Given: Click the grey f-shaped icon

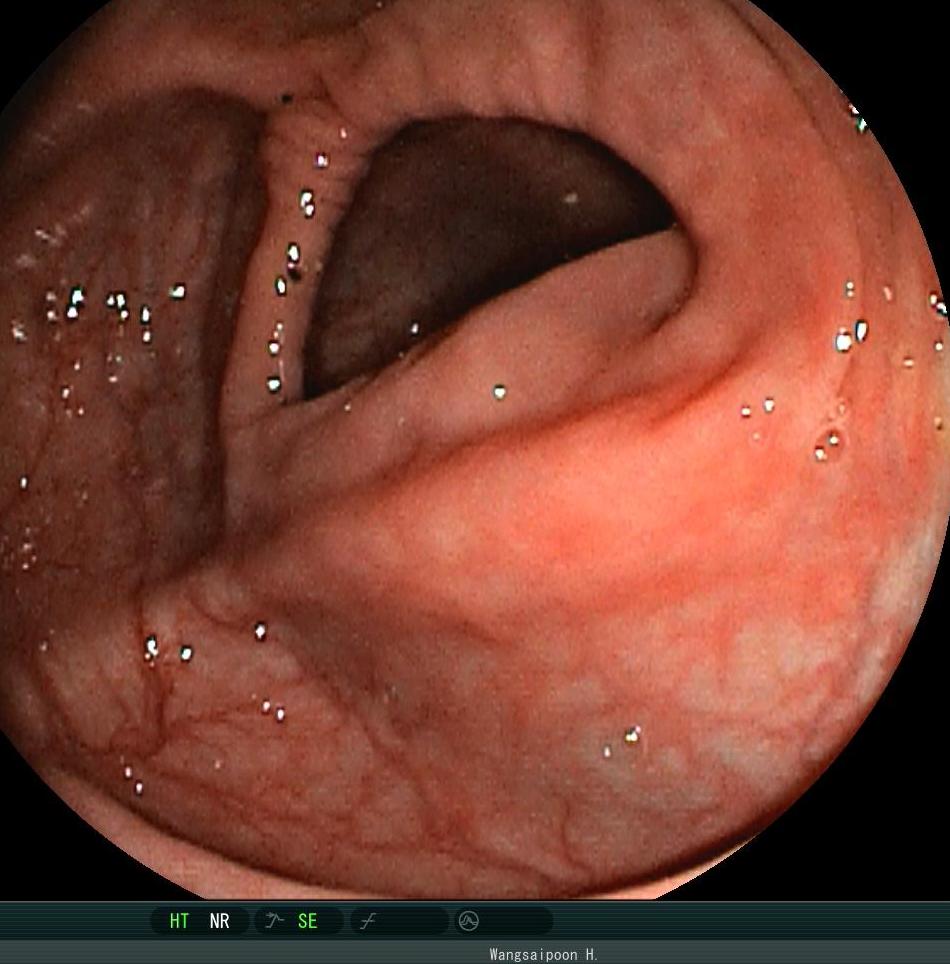Looking at the screenshot, I should pyautogui.click(x=368, y=921).
